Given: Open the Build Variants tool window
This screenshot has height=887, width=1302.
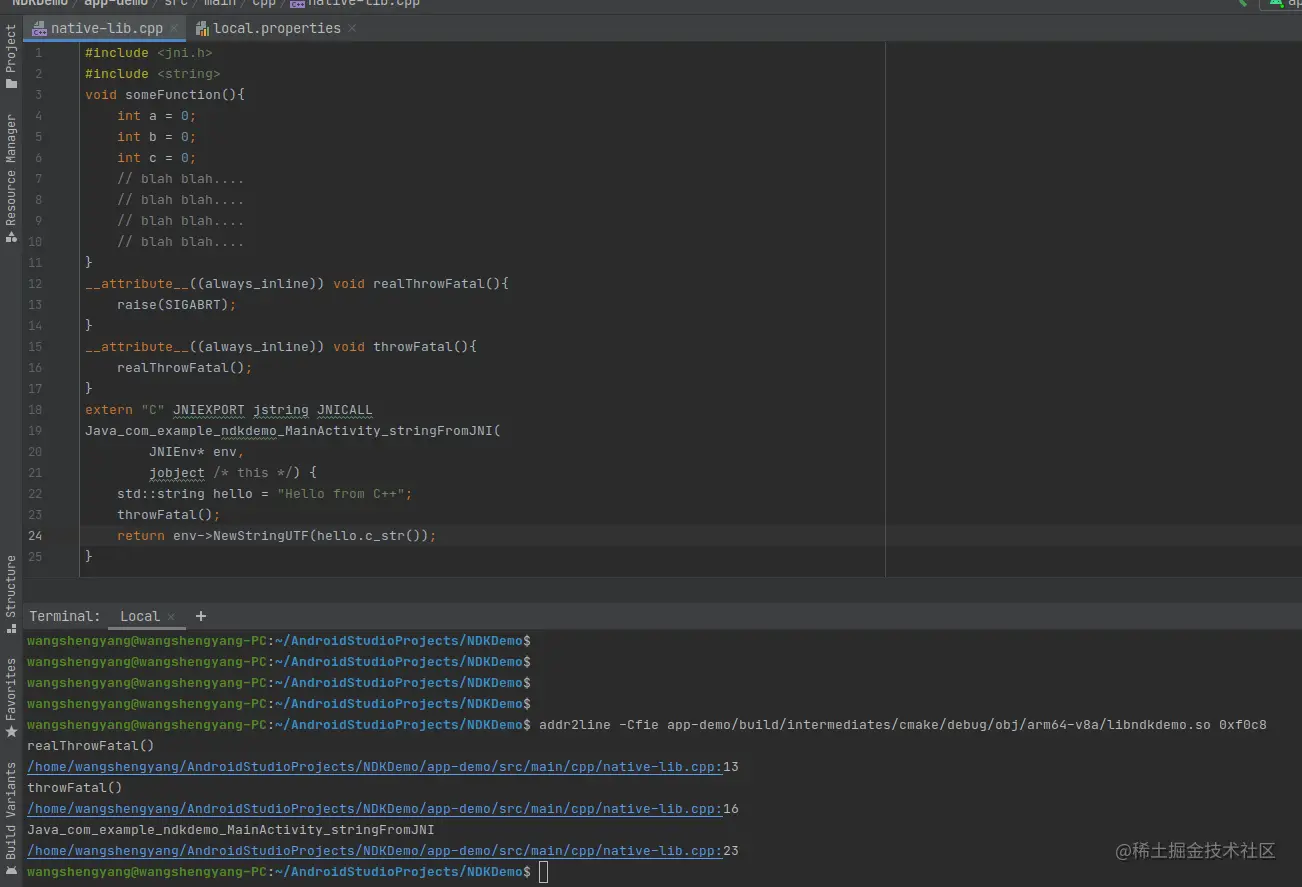Looking at the screenshot, I should (x=11, y=819).
